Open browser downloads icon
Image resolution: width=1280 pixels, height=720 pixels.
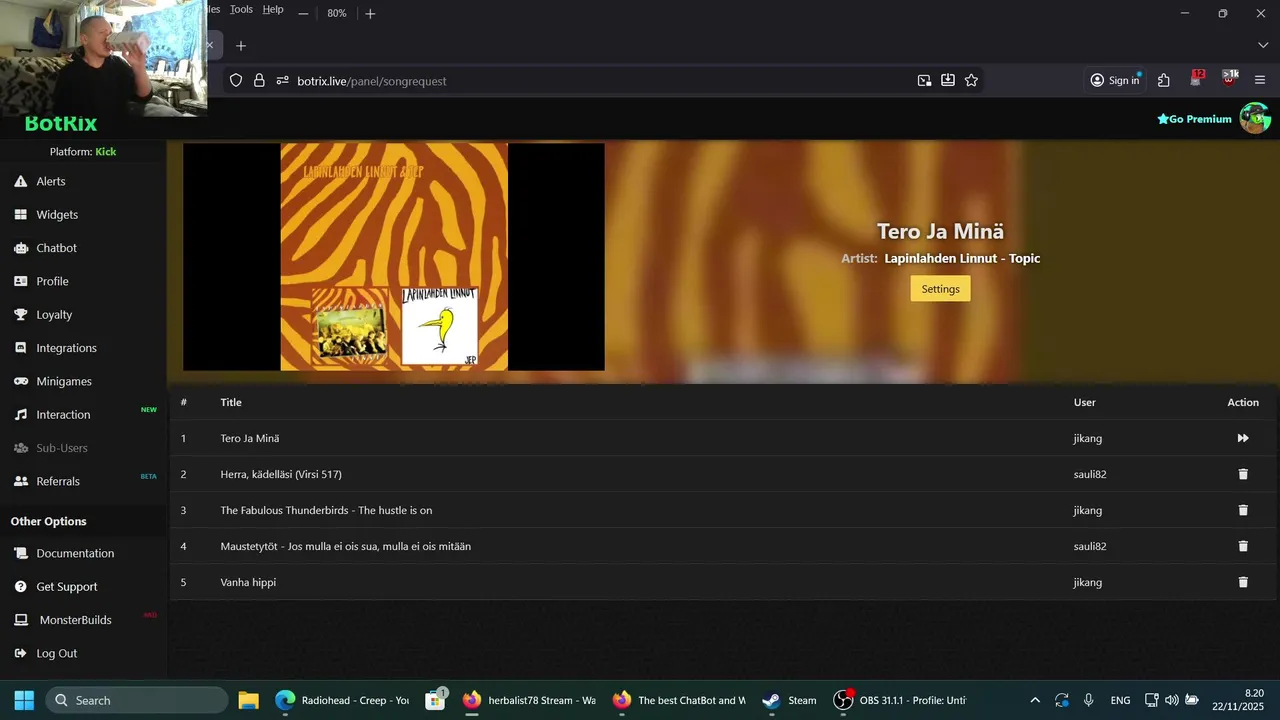click(x=947, y=80)
